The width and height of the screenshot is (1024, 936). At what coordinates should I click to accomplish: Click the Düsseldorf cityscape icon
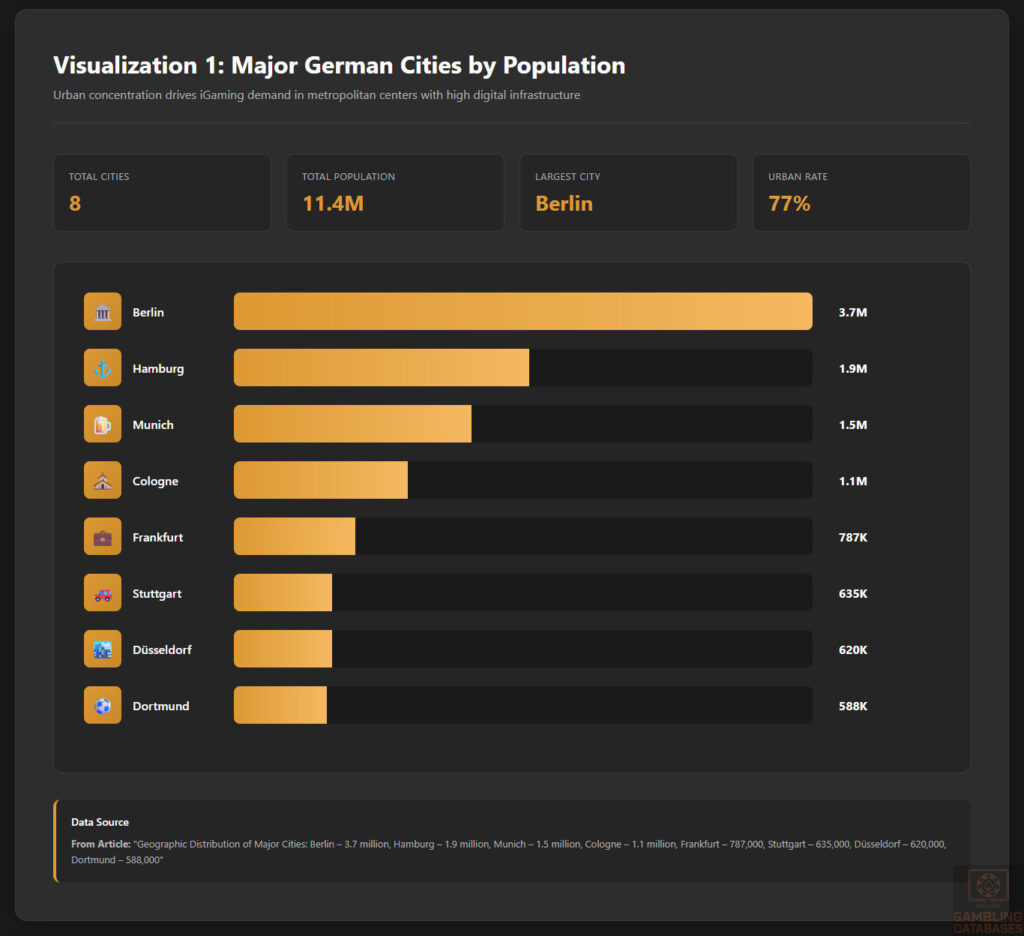102,649
